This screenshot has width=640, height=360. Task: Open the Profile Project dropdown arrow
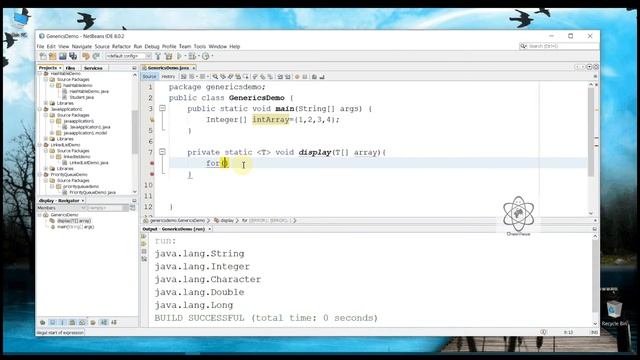[x=212, y=56]
